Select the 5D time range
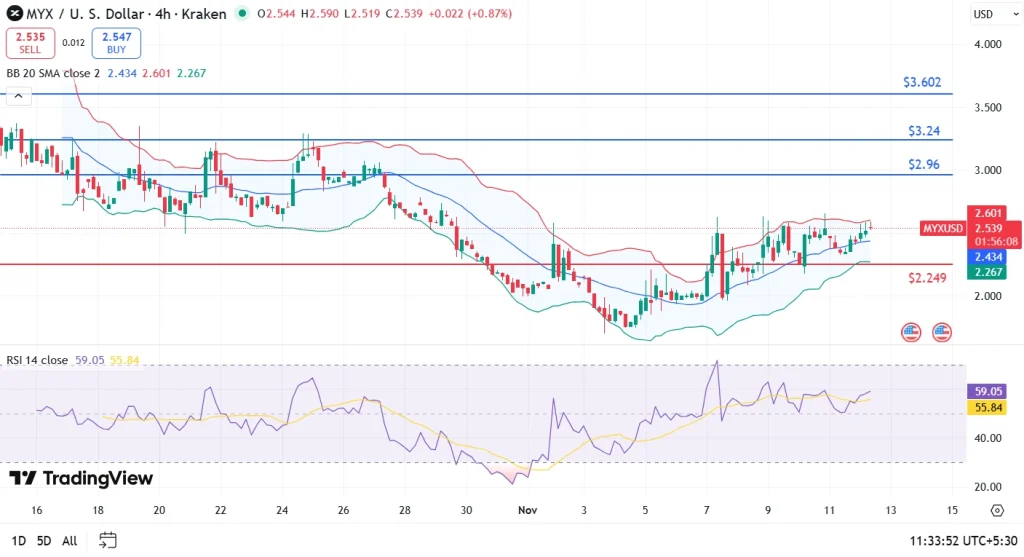 (43, 541)
